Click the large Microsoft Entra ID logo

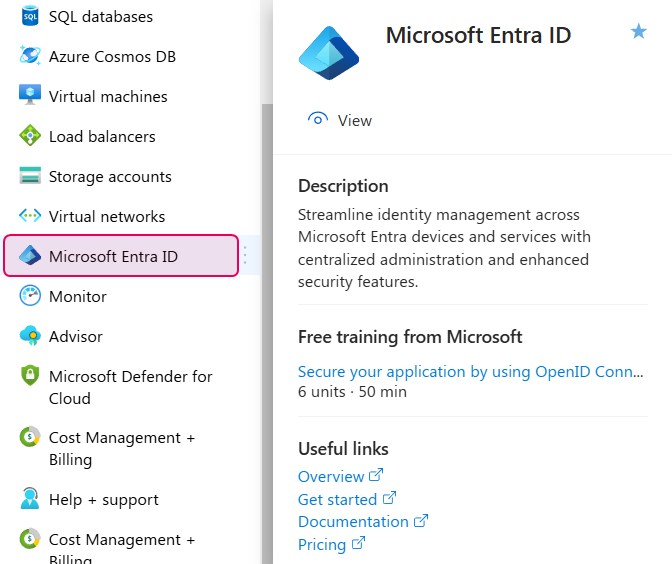pos(329,53)
